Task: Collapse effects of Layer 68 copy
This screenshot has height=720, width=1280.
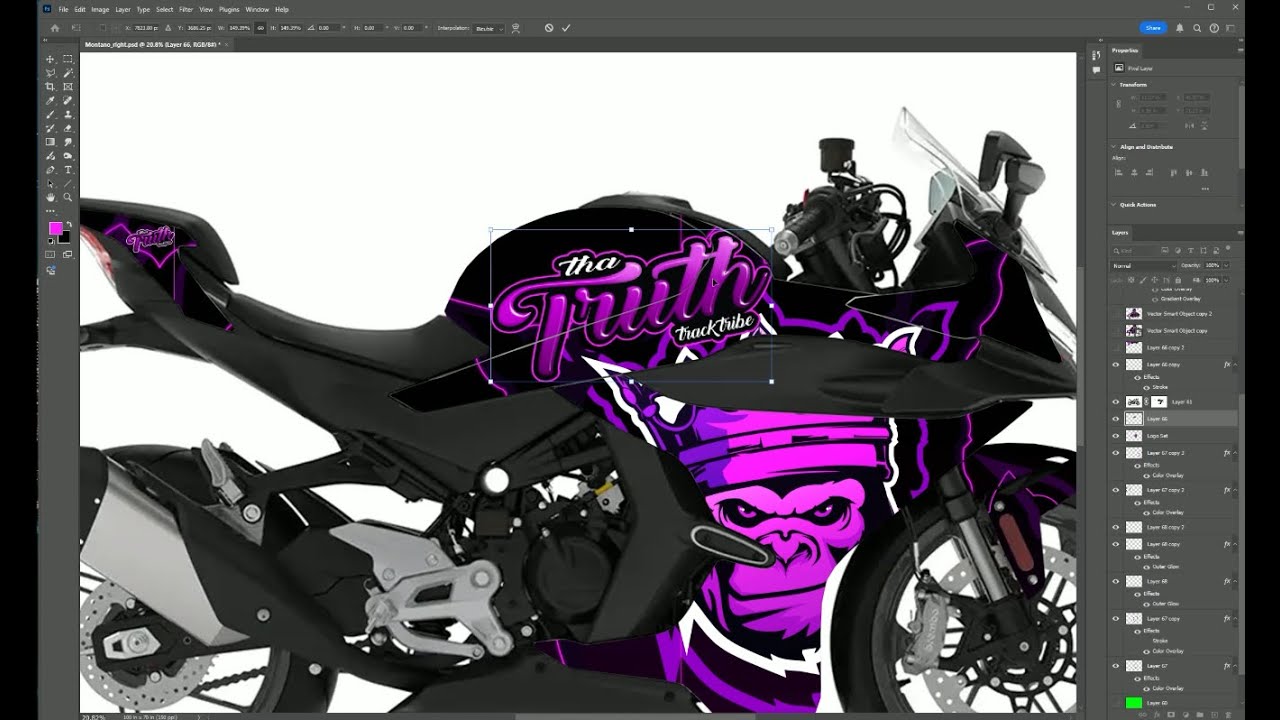Action: pyautogui.click(x=1235, y=544)
